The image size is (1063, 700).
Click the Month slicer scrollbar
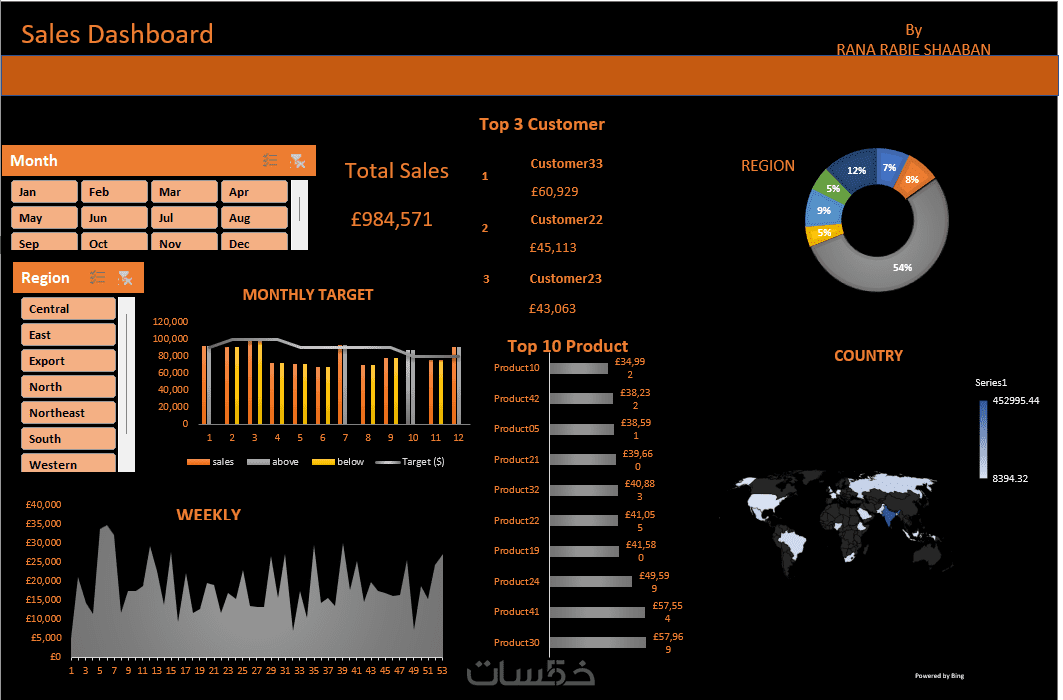(x=299, y=215)
